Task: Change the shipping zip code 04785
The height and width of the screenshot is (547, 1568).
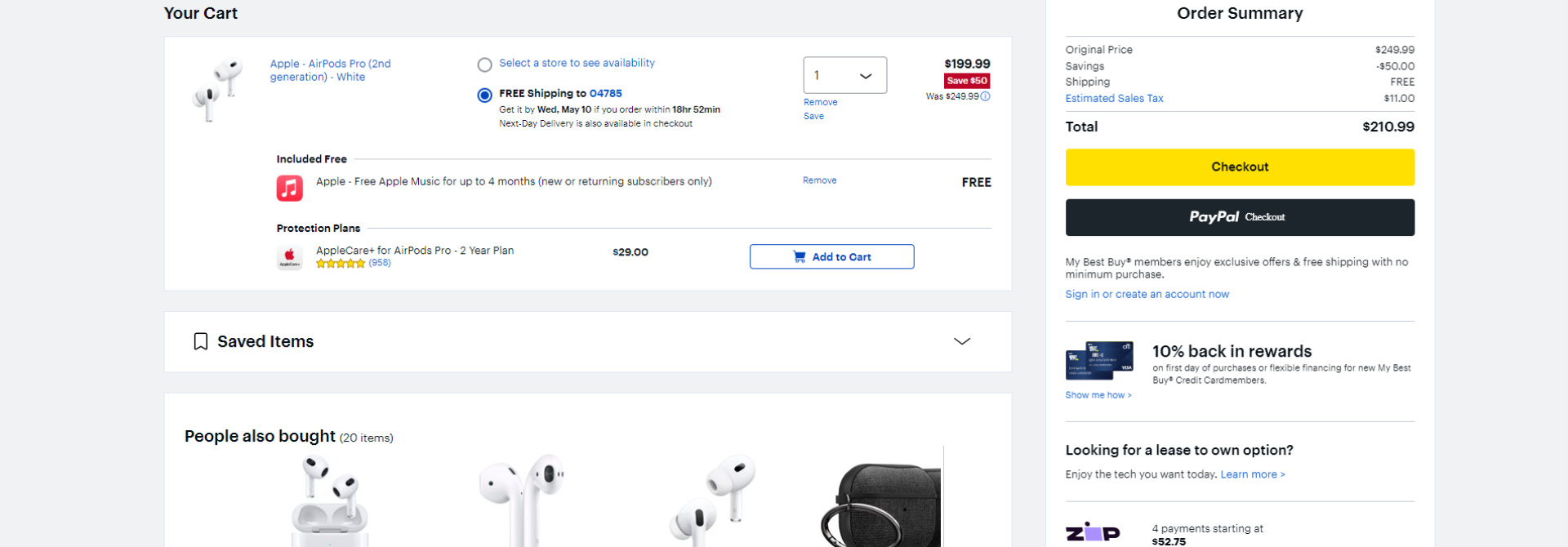Action: (x=606, y=93)
